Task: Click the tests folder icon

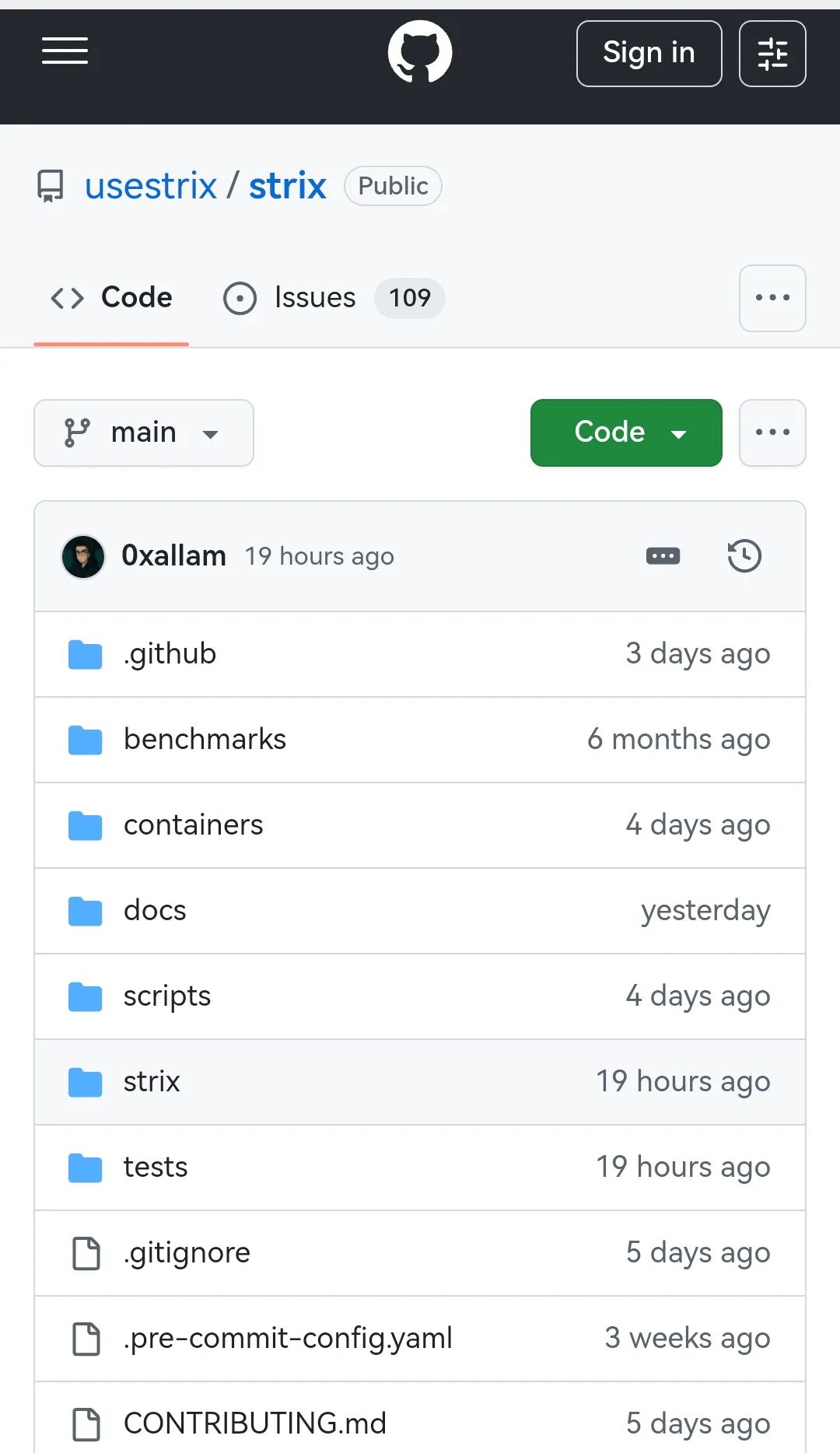Action: (x=86, y=1168)
